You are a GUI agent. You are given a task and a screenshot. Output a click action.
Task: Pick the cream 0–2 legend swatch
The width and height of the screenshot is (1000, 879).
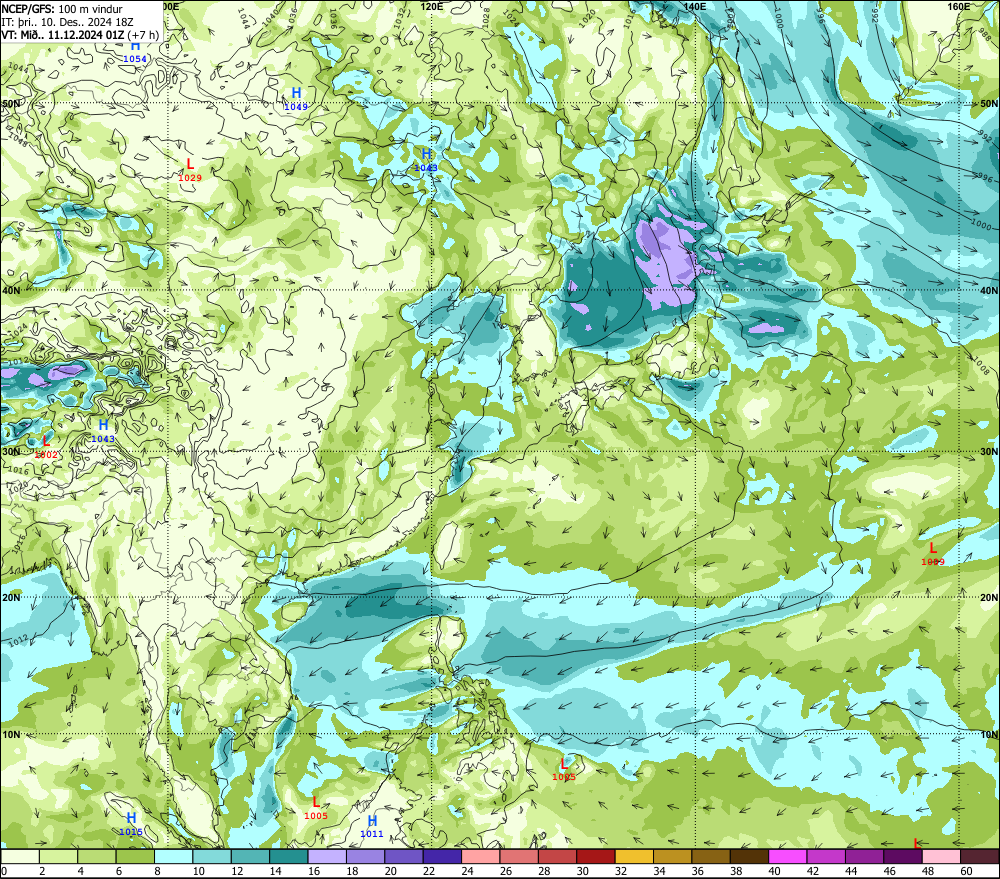point(20,856)
